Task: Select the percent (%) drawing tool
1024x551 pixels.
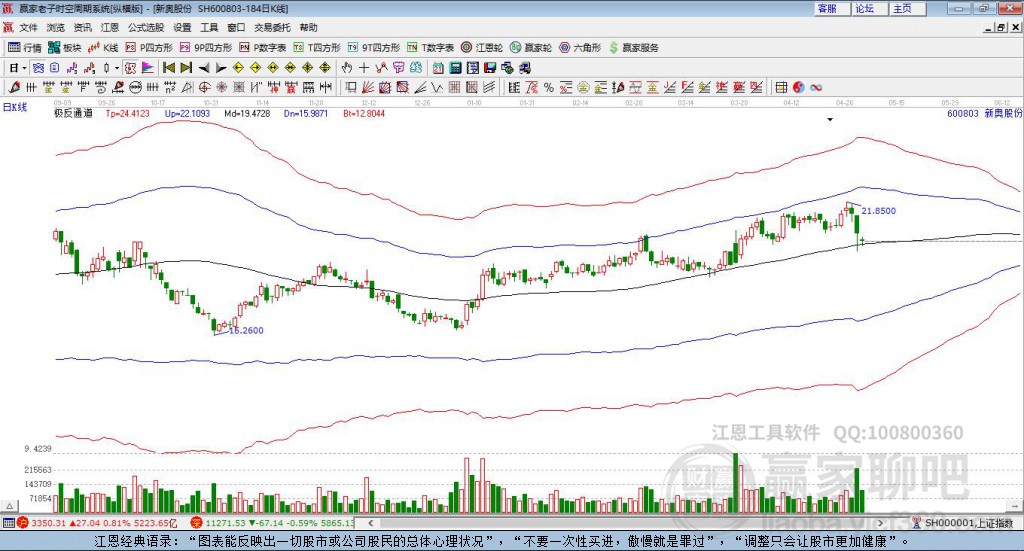Action: (x=549, y=87)
